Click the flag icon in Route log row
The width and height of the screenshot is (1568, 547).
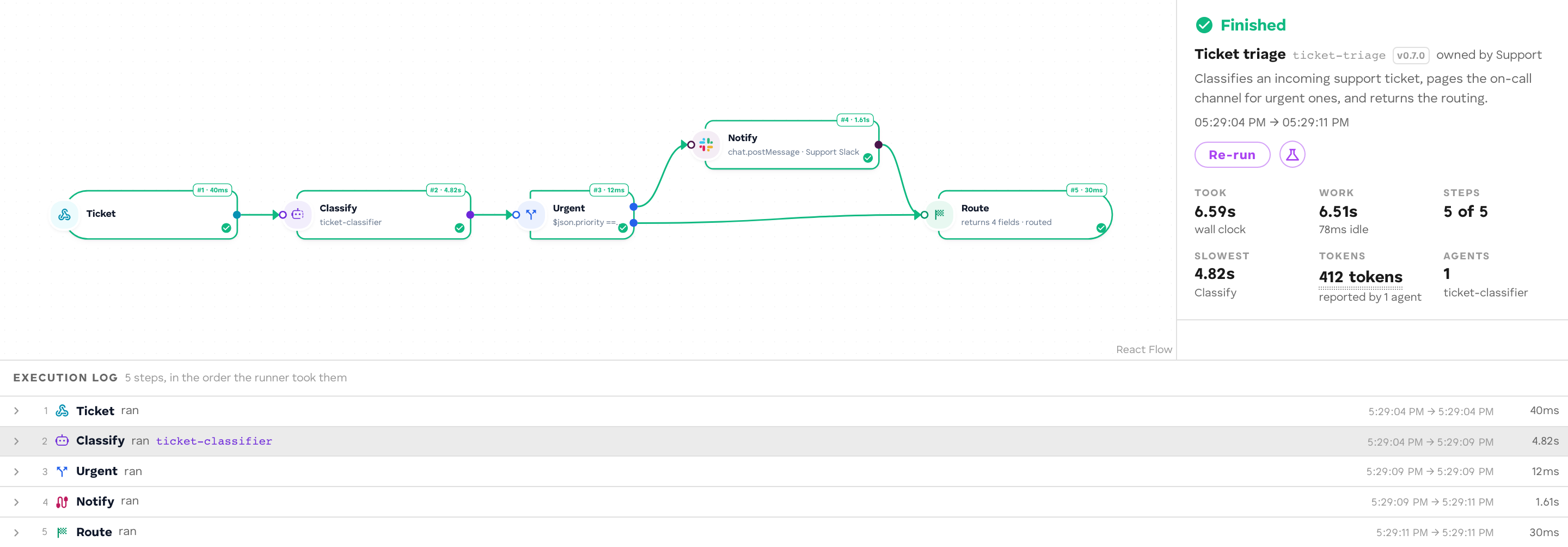62,532
